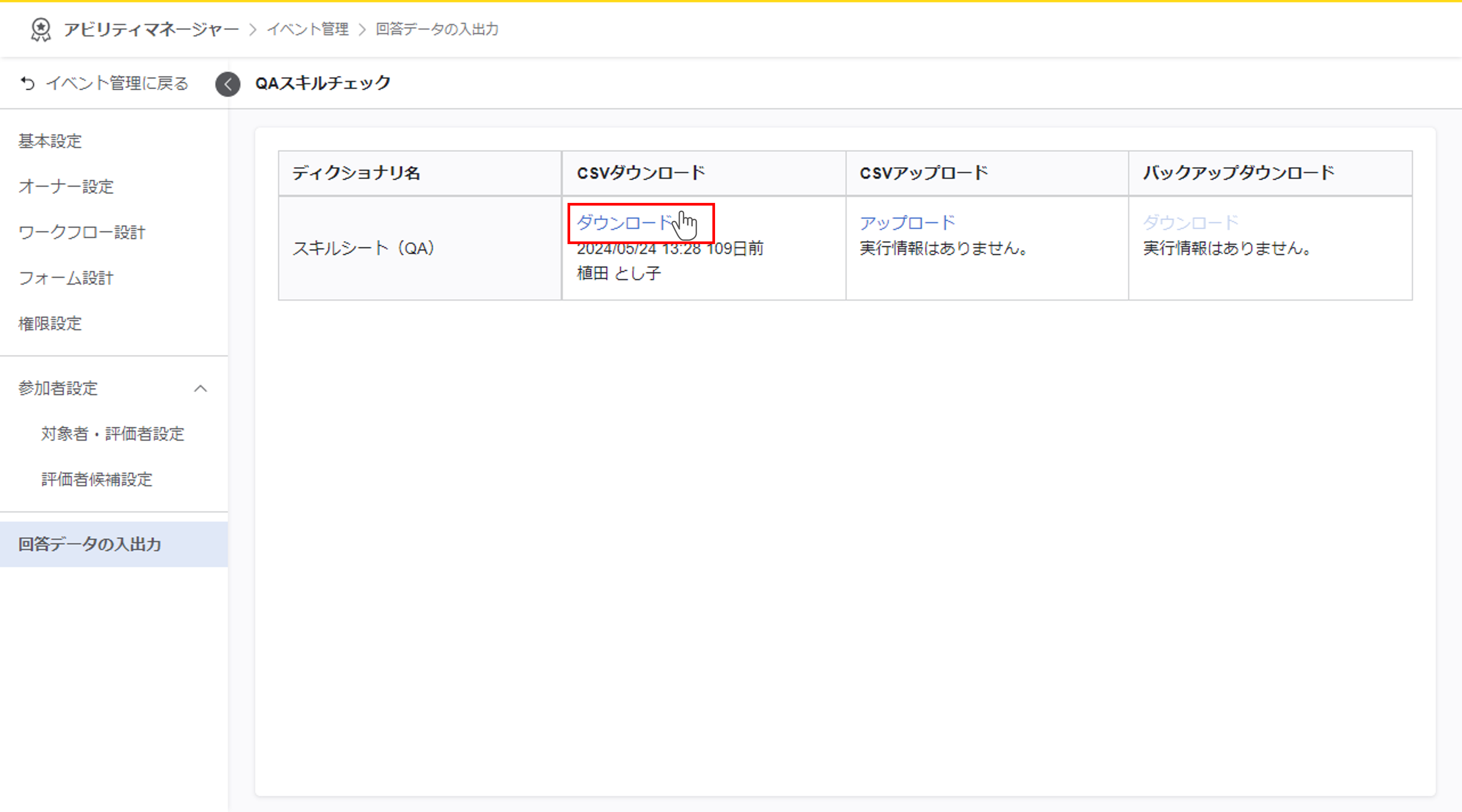Open 基本設定 in sidebar
Viewport: 1462px width, 812px height.
(x=50, y=141)
